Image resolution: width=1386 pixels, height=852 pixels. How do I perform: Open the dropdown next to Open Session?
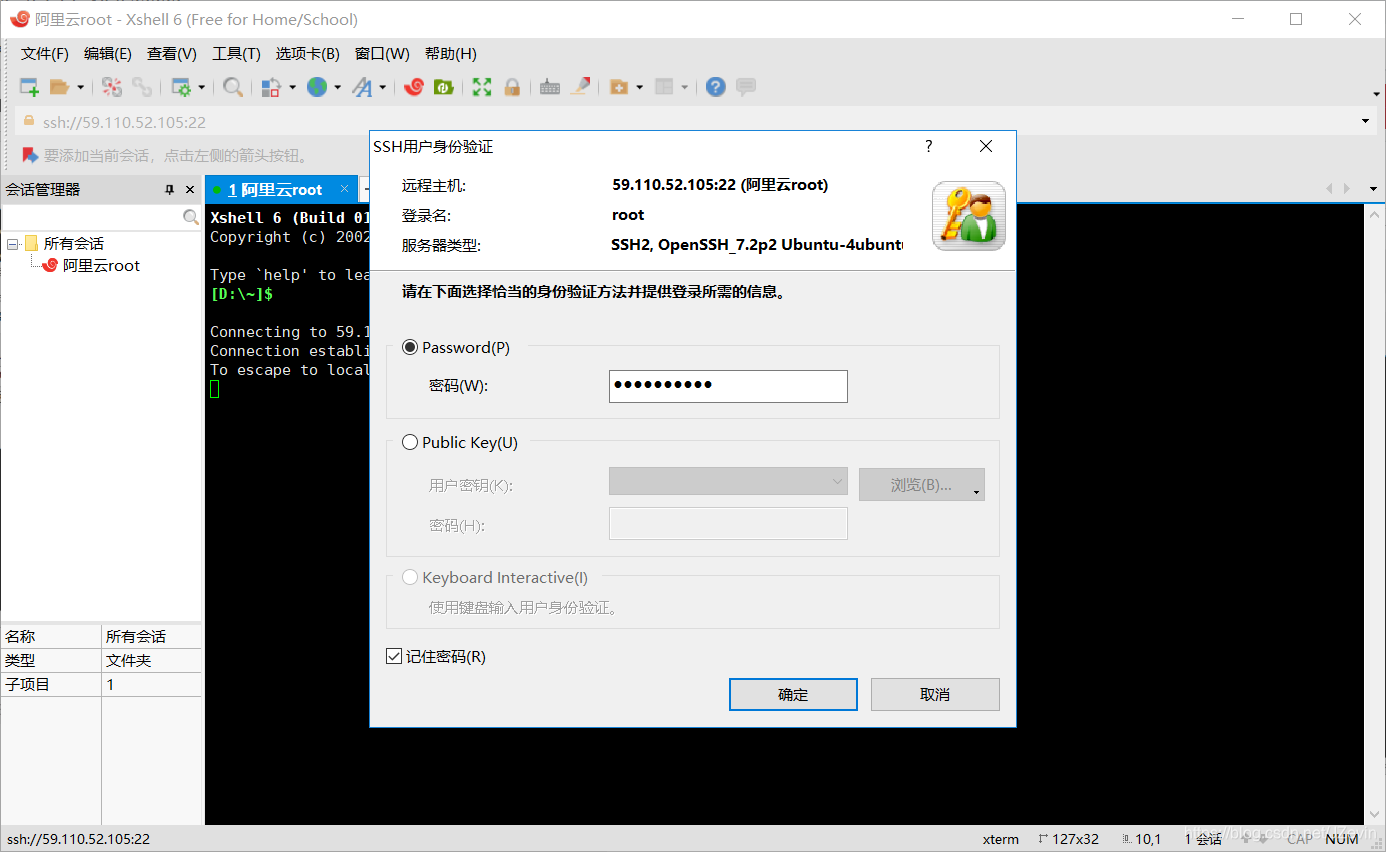(80, 88)
